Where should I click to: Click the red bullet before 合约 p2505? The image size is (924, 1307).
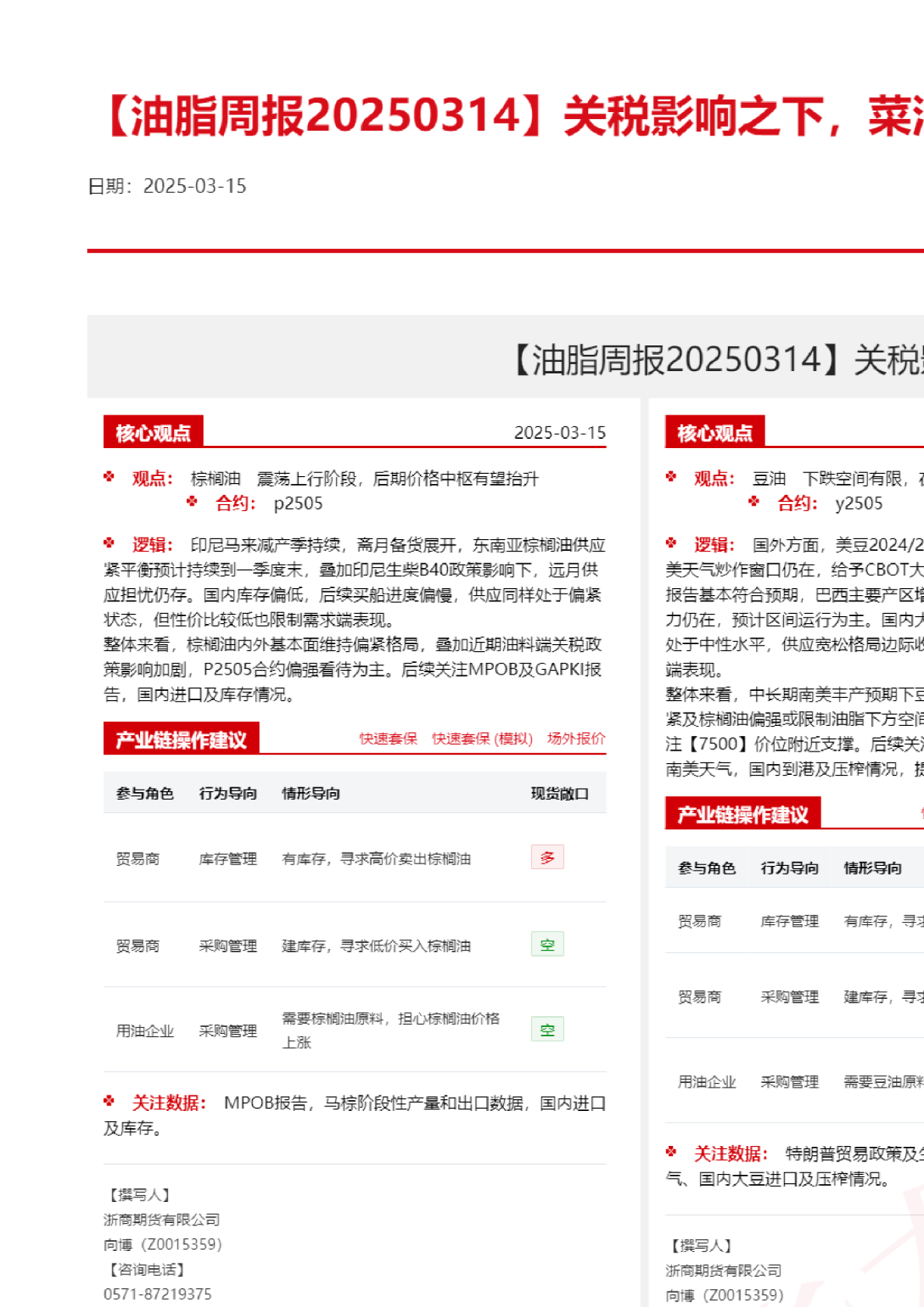pos(192,502)
